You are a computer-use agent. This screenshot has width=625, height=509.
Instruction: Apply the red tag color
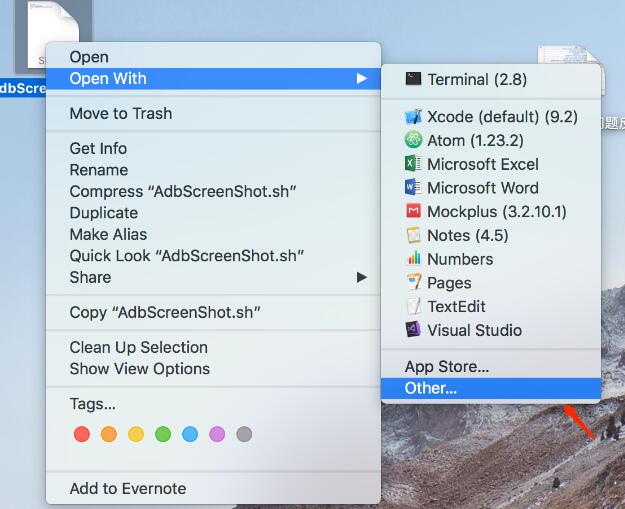(82, 434)
